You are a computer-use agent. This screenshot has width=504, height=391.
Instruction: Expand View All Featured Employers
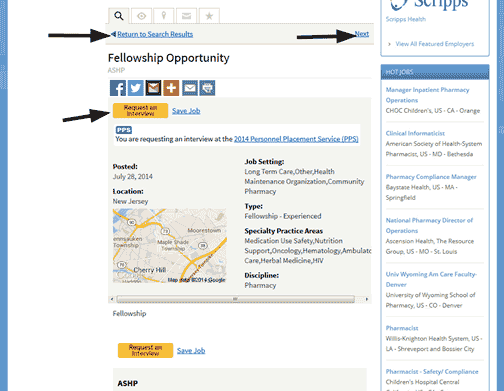[x=435, y=44]
